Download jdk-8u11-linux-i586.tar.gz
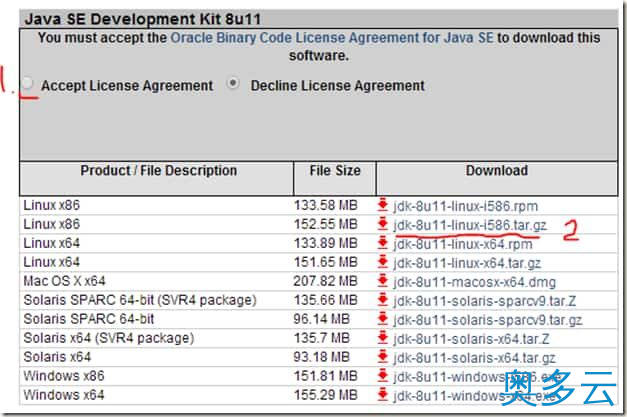Image resolution: width=627 pixels, height=417 pixels. click(x=470, y=225)
